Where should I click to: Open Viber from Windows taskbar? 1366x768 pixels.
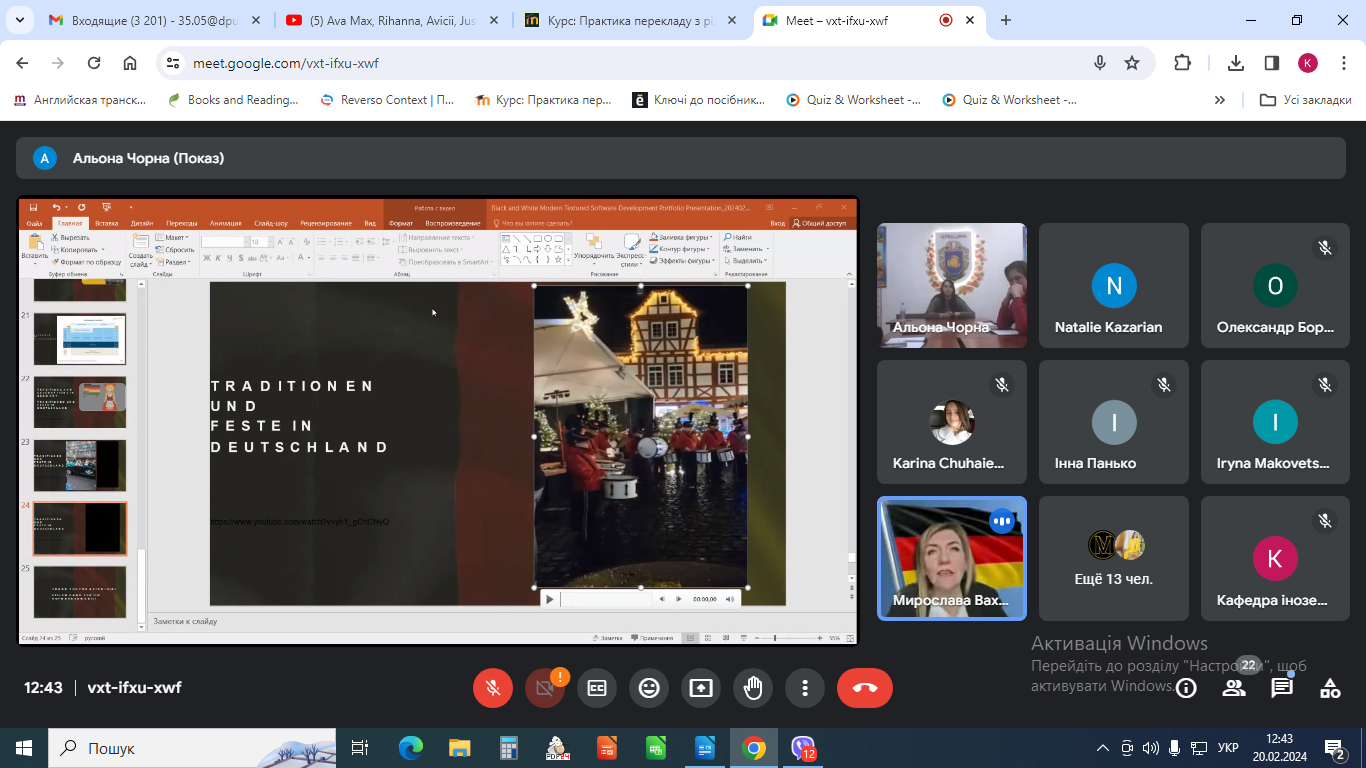(803, 748)
